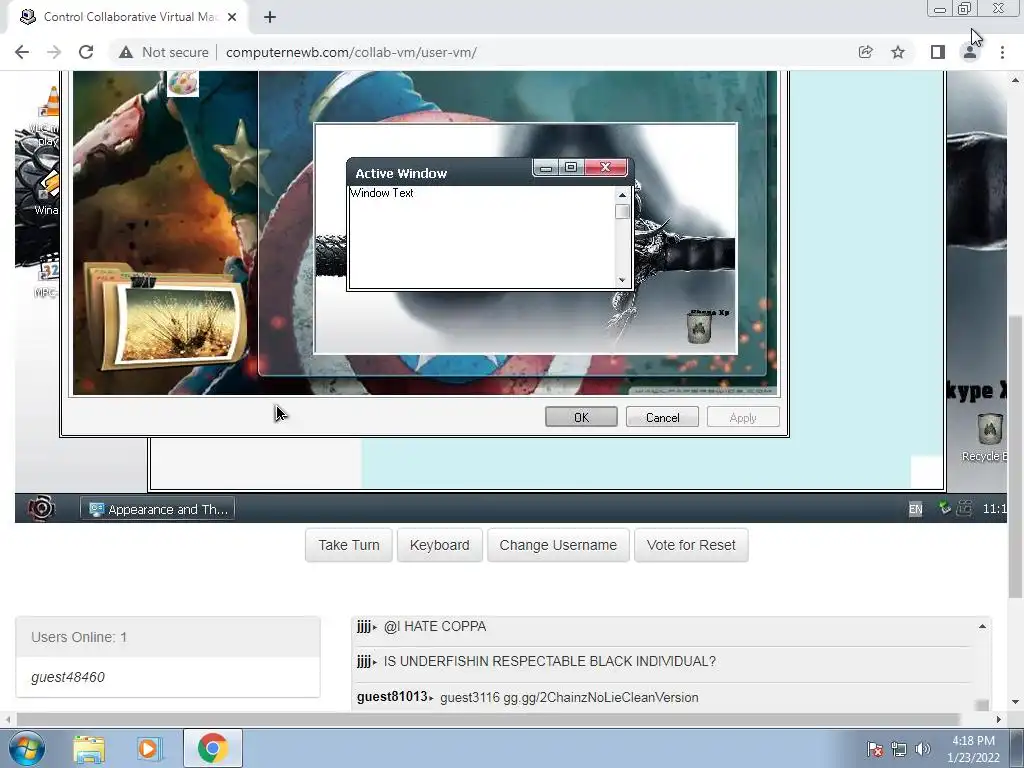1024x768 pixels.
Task: Click guest81013's chat message
Action: [569, 697]
